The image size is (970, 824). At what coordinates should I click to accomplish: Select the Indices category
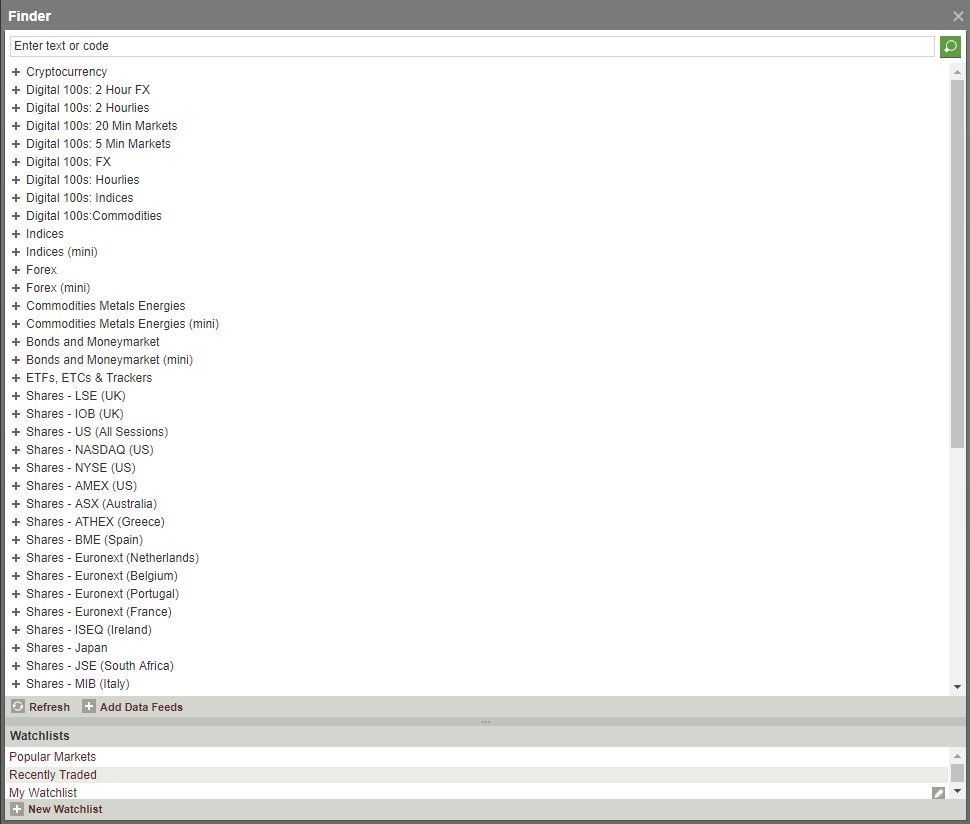(45, 234)
